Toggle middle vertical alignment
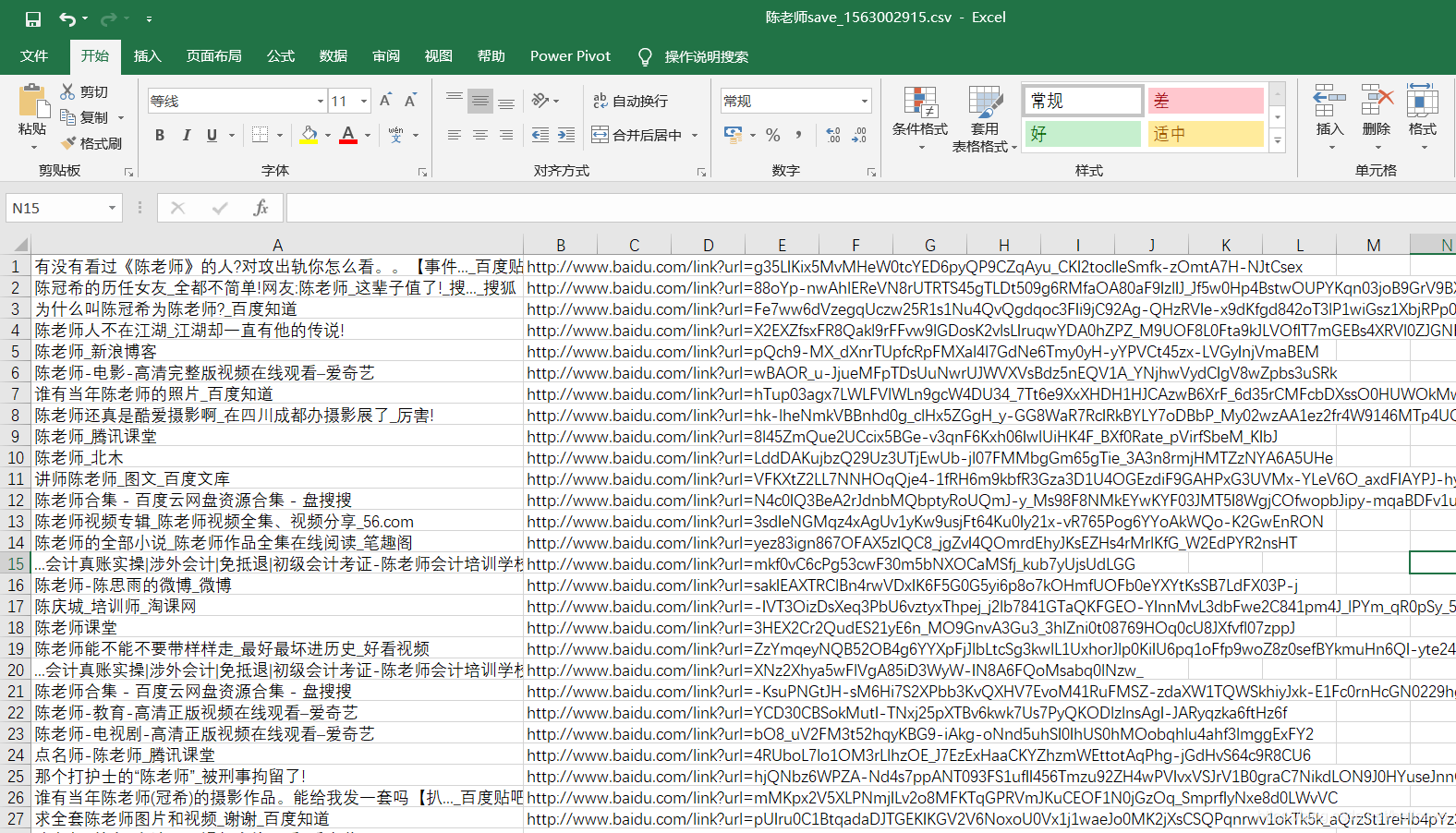The width and height of the screenshot is (1456, 833). (x=480, y=101)
